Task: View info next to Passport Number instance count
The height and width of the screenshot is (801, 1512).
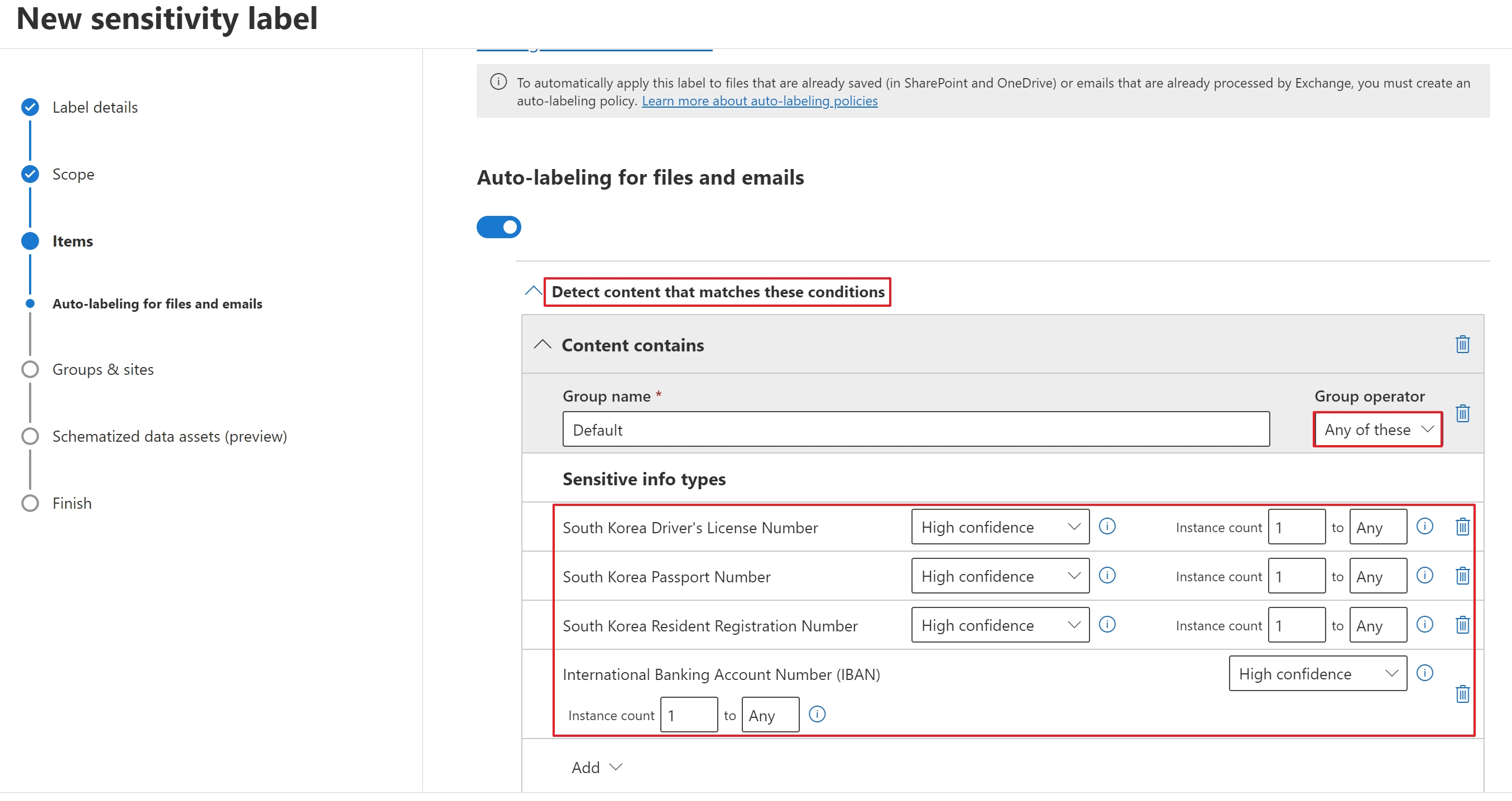Action: 1425,576
